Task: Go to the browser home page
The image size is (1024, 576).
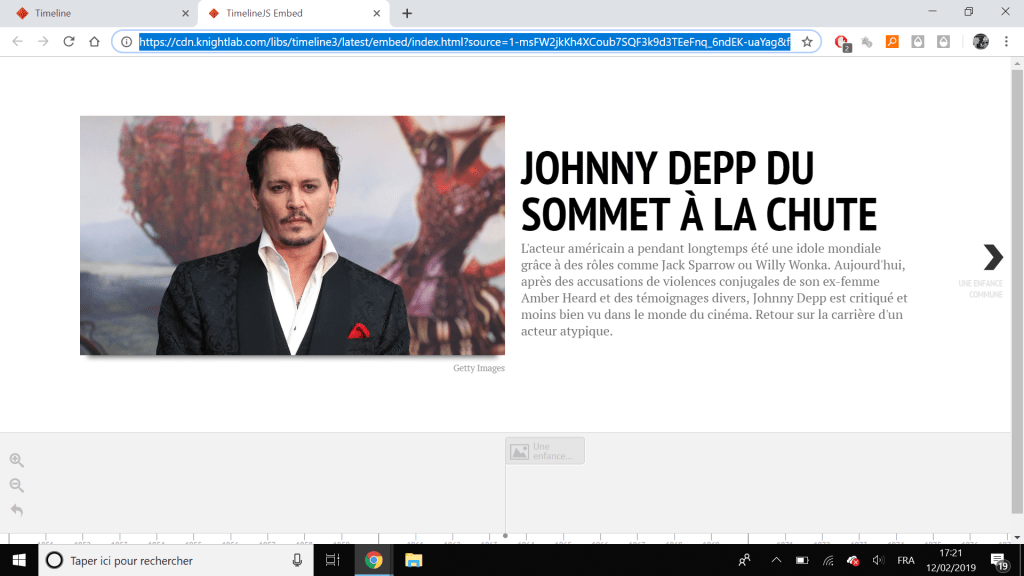Action: pyautogui.click(x=94, y=42)
